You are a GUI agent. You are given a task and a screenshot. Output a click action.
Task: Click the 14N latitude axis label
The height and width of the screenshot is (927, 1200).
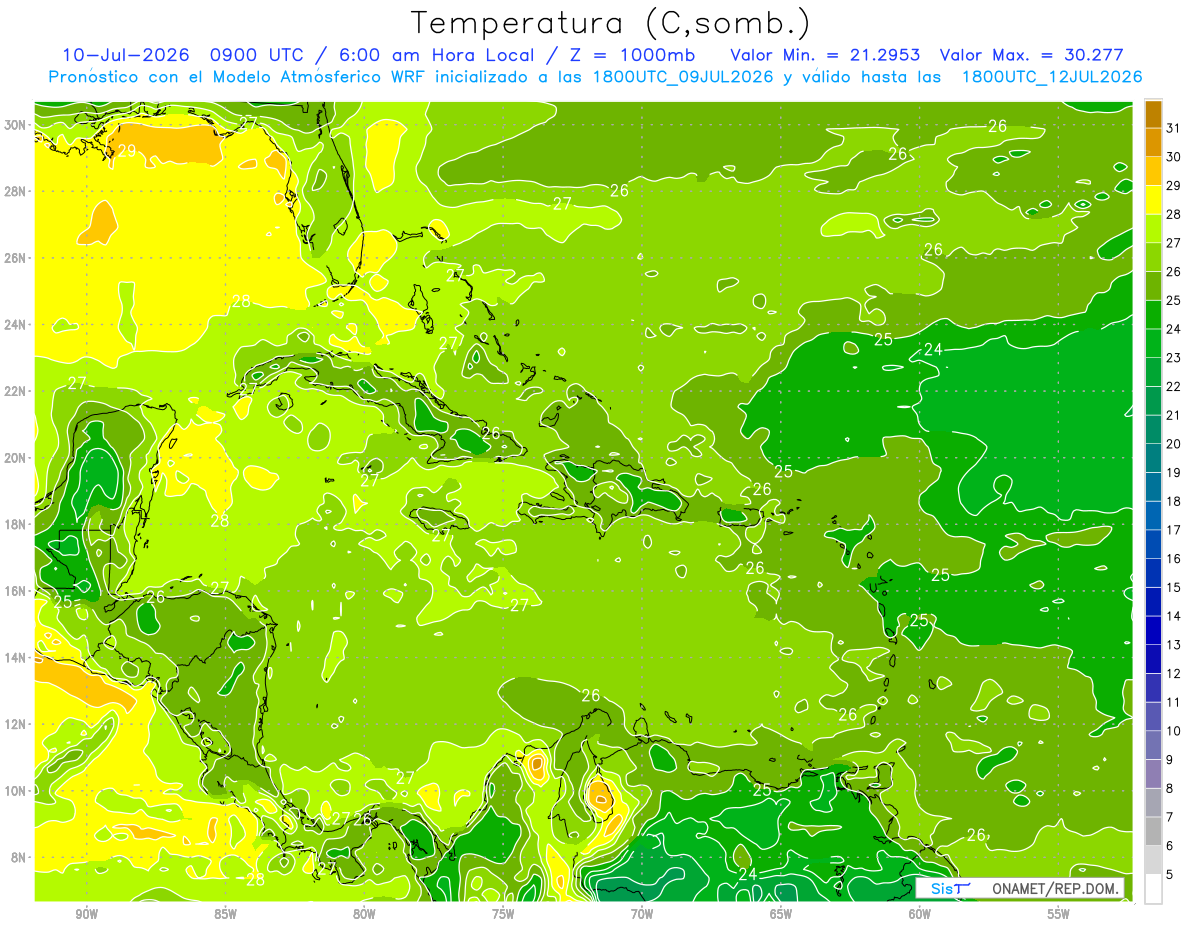pos(15,658)
